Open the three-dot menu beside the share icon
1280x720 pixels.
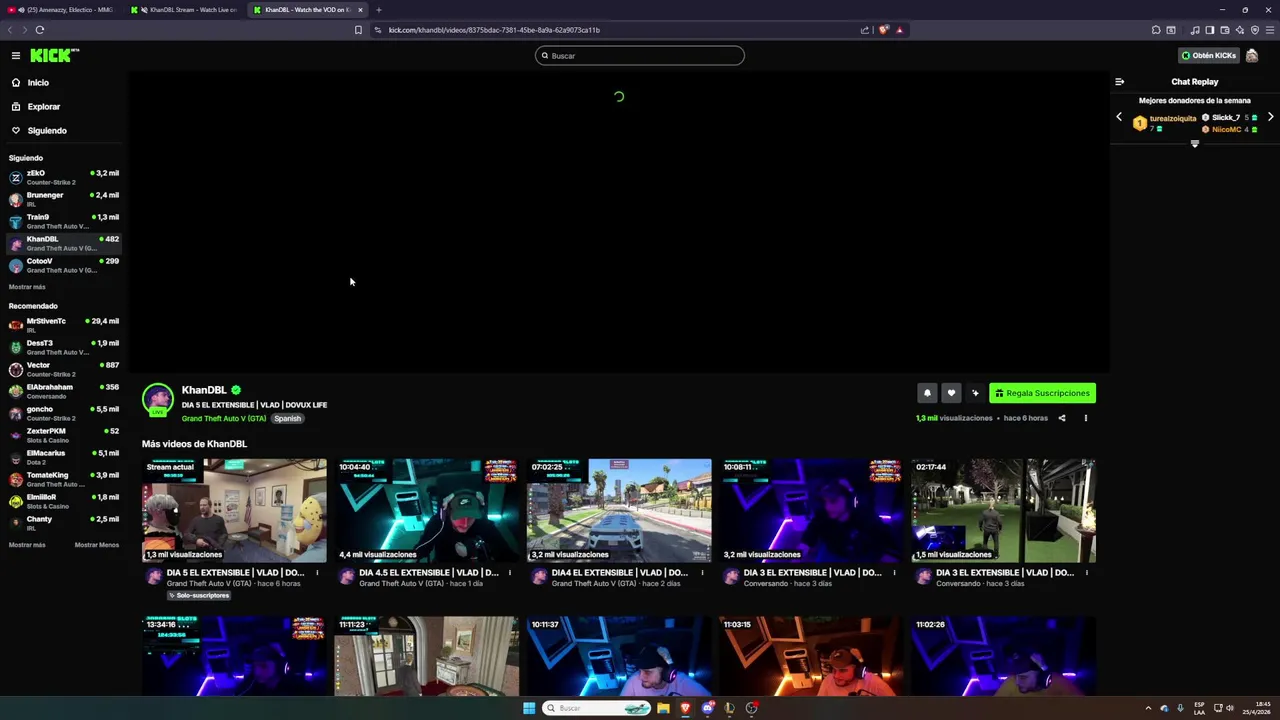click(x=1085, y=418)
